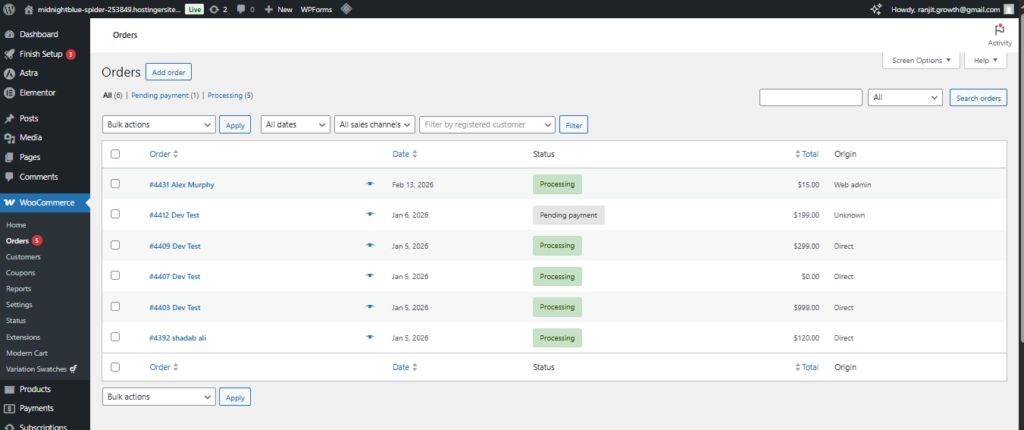Open the Activity flag icon
Viewport: 1024px width, 430px height.
[999, 30]
